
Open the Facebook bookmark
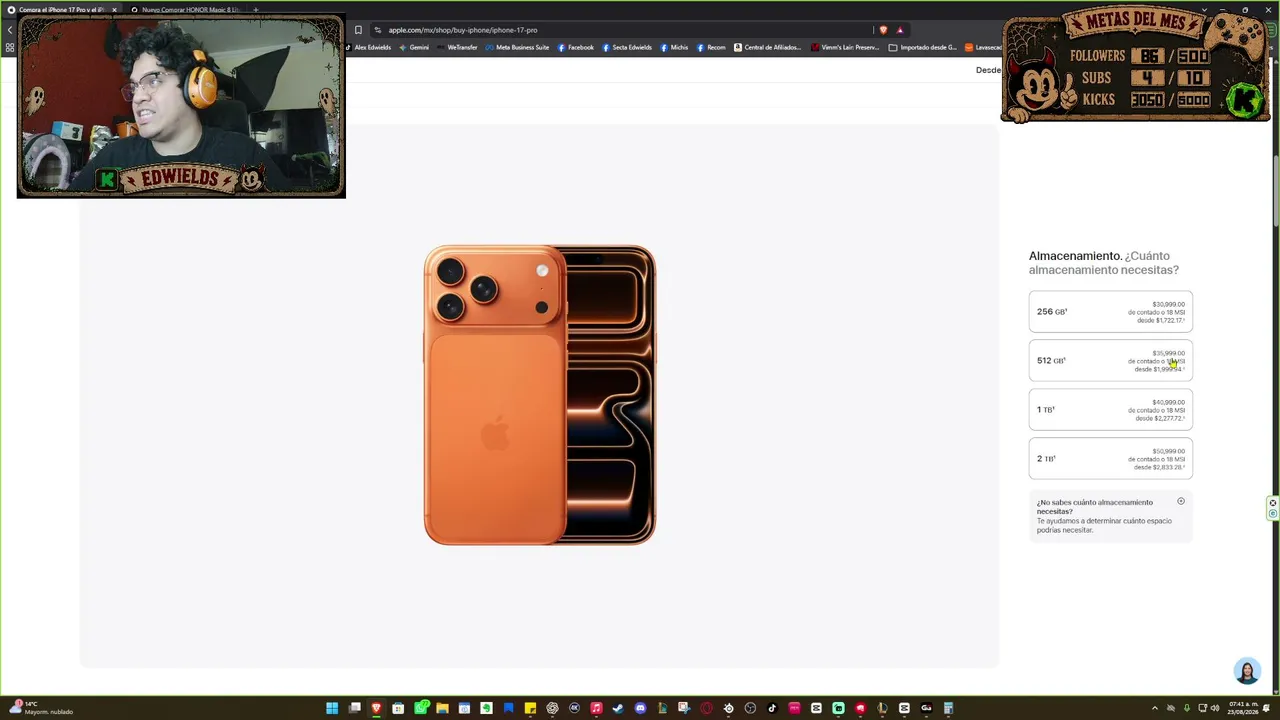coord(576,47)
